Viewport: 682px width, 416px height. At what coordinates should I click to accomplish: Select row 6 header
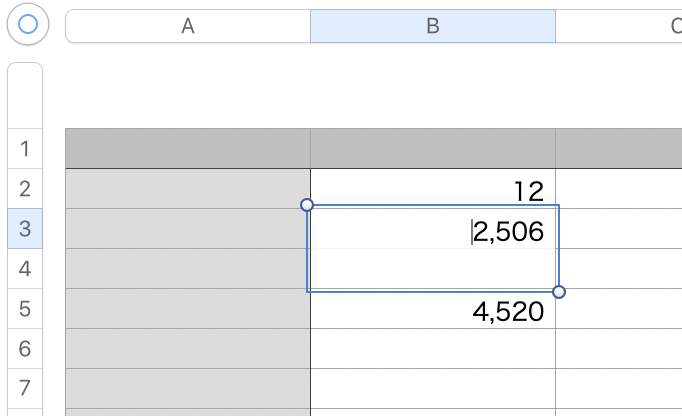point(25,349)
